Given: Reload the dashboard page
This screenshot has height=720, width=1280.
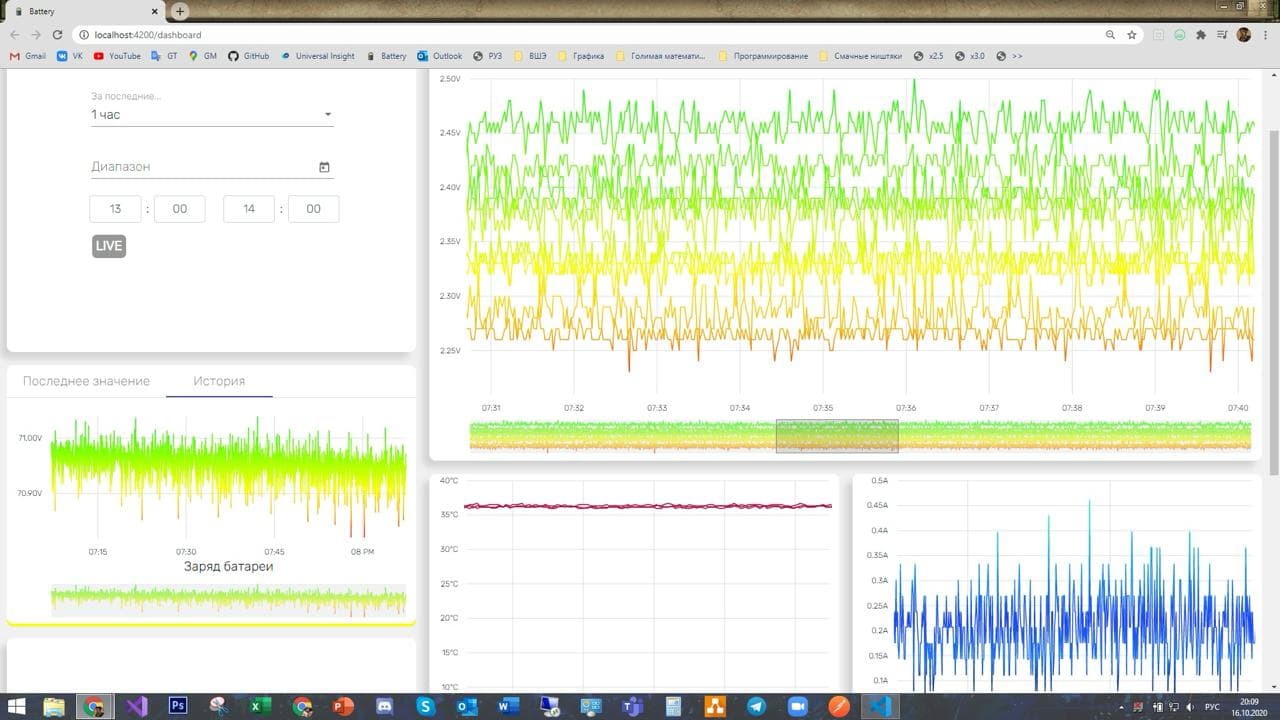Looking at the screenshot, I should (58, 34).
